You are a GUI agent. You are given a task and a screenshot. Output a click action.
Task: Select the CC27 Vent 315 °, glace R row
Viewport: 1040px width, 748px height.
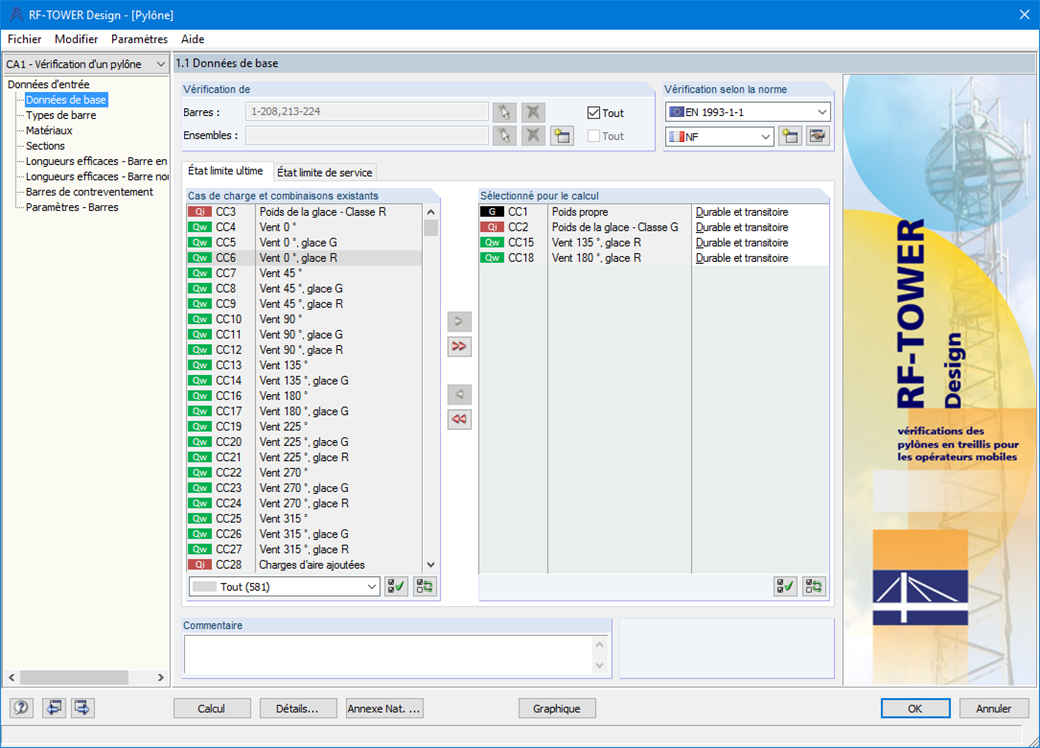pos(304,549)
